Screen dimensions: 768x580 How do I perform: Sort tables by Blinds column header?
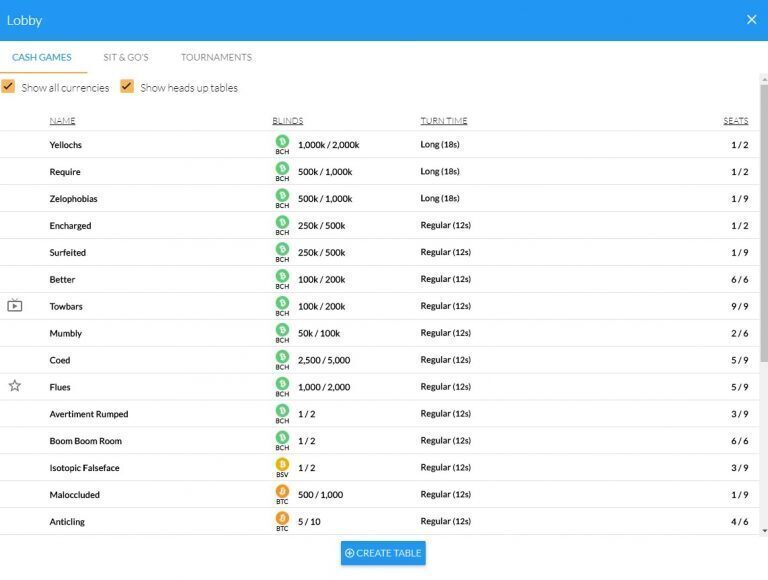287,121
